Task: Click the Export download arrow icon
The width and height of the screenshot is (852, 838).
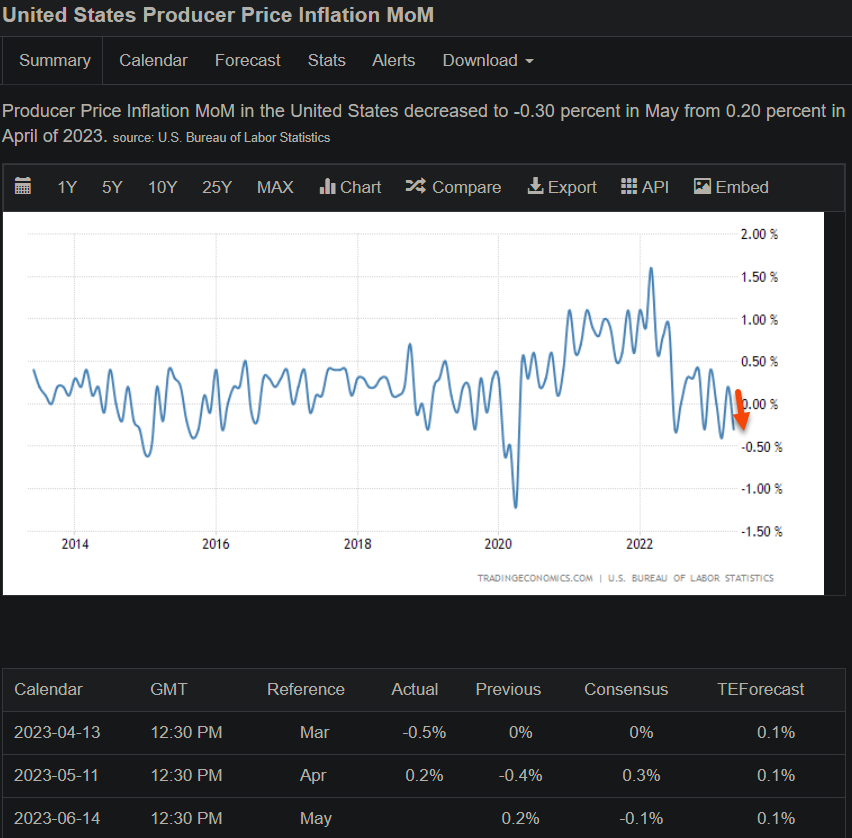Action: 535,187
